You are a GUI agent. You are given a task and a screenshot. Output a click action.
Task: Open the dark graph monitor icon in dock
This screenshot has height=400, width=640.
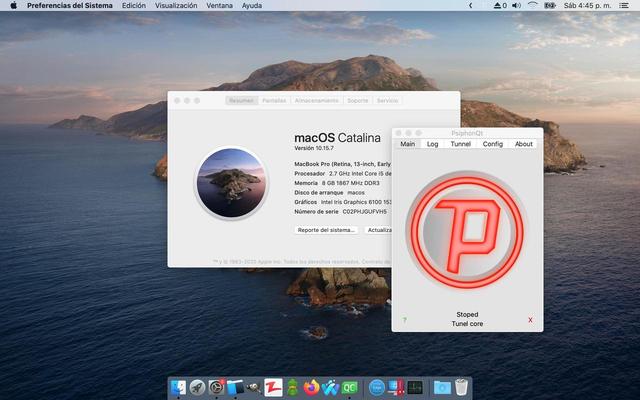415,387
